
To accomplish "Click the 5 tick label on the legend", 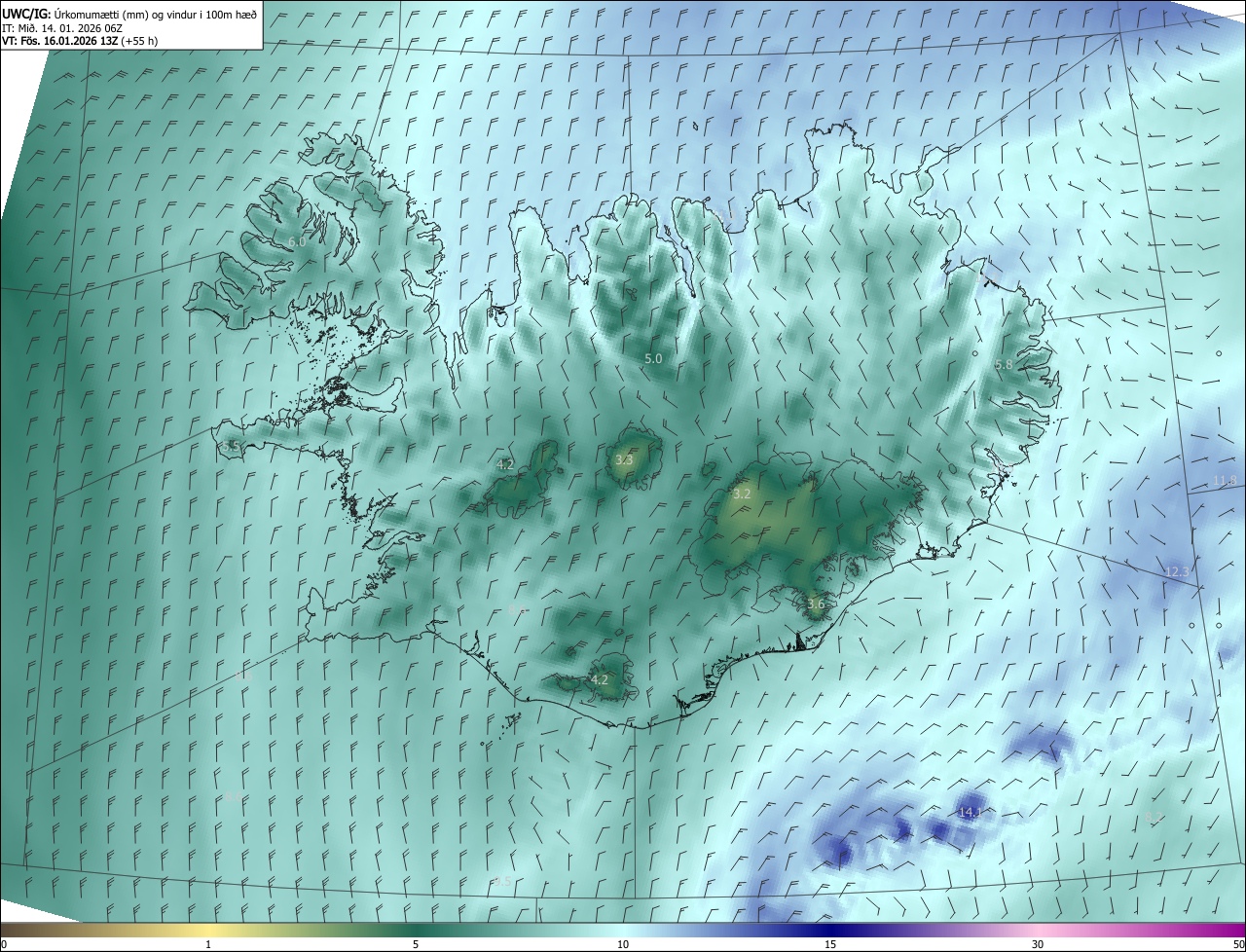I will pyautogui.click(x=416, y=945).
